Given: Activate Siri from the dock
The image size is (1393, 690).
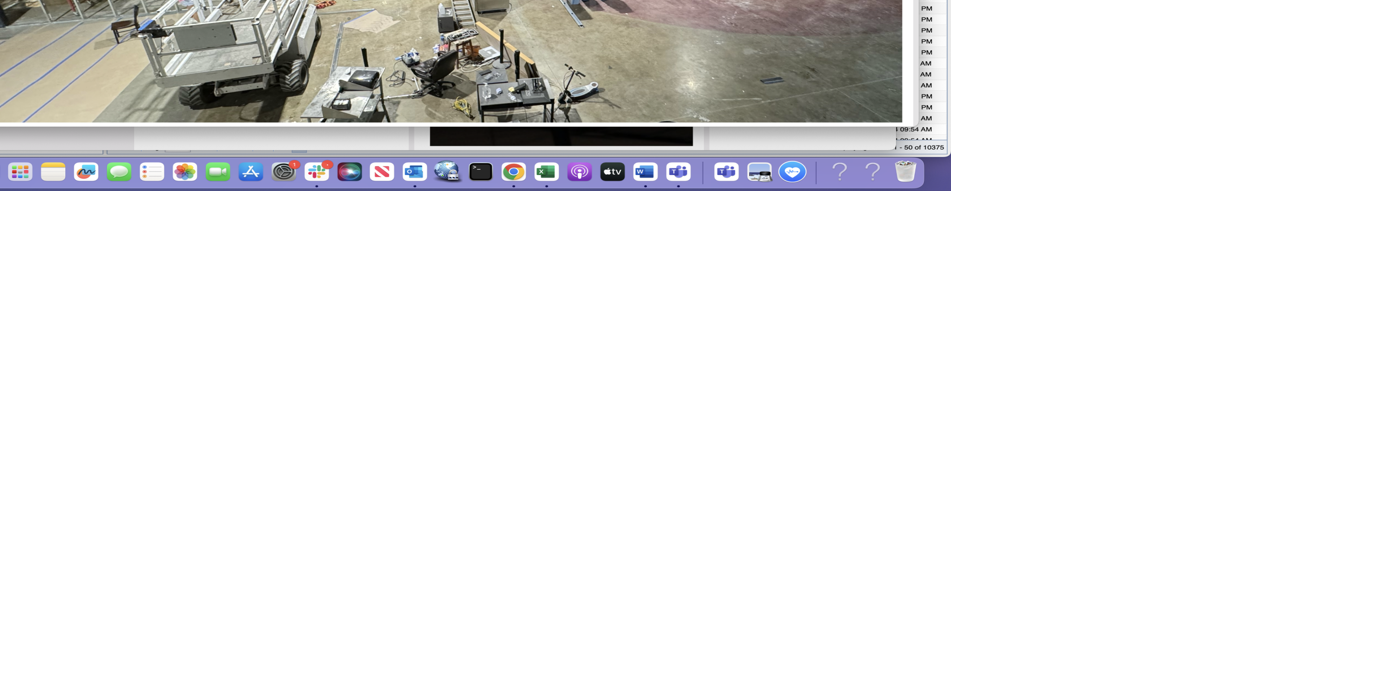Looking at the screenshot, I should (x=349, y=172).
